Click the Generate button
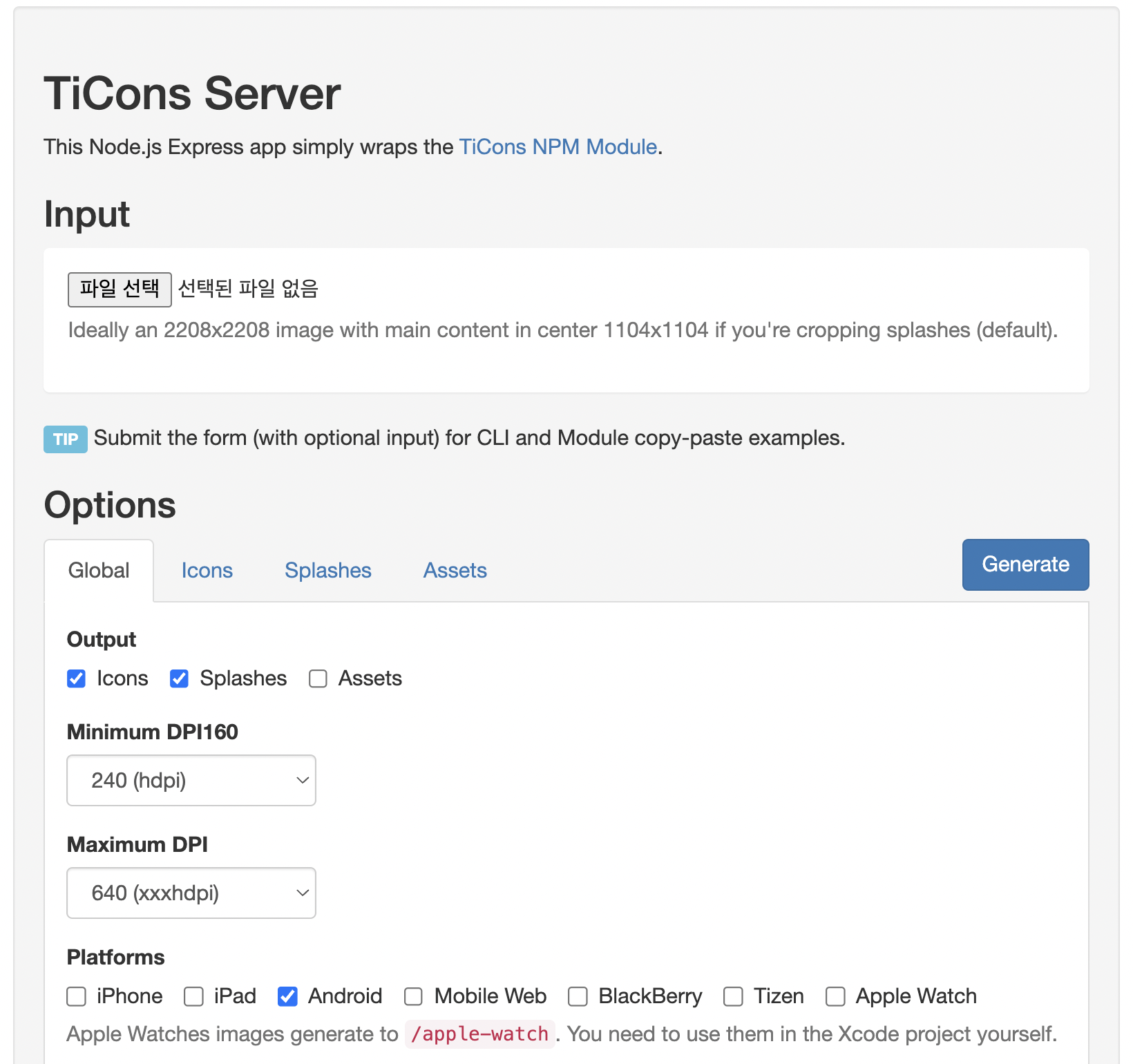The height and width of the screenshot is (1064, 1133). [x=1026, y=564]
